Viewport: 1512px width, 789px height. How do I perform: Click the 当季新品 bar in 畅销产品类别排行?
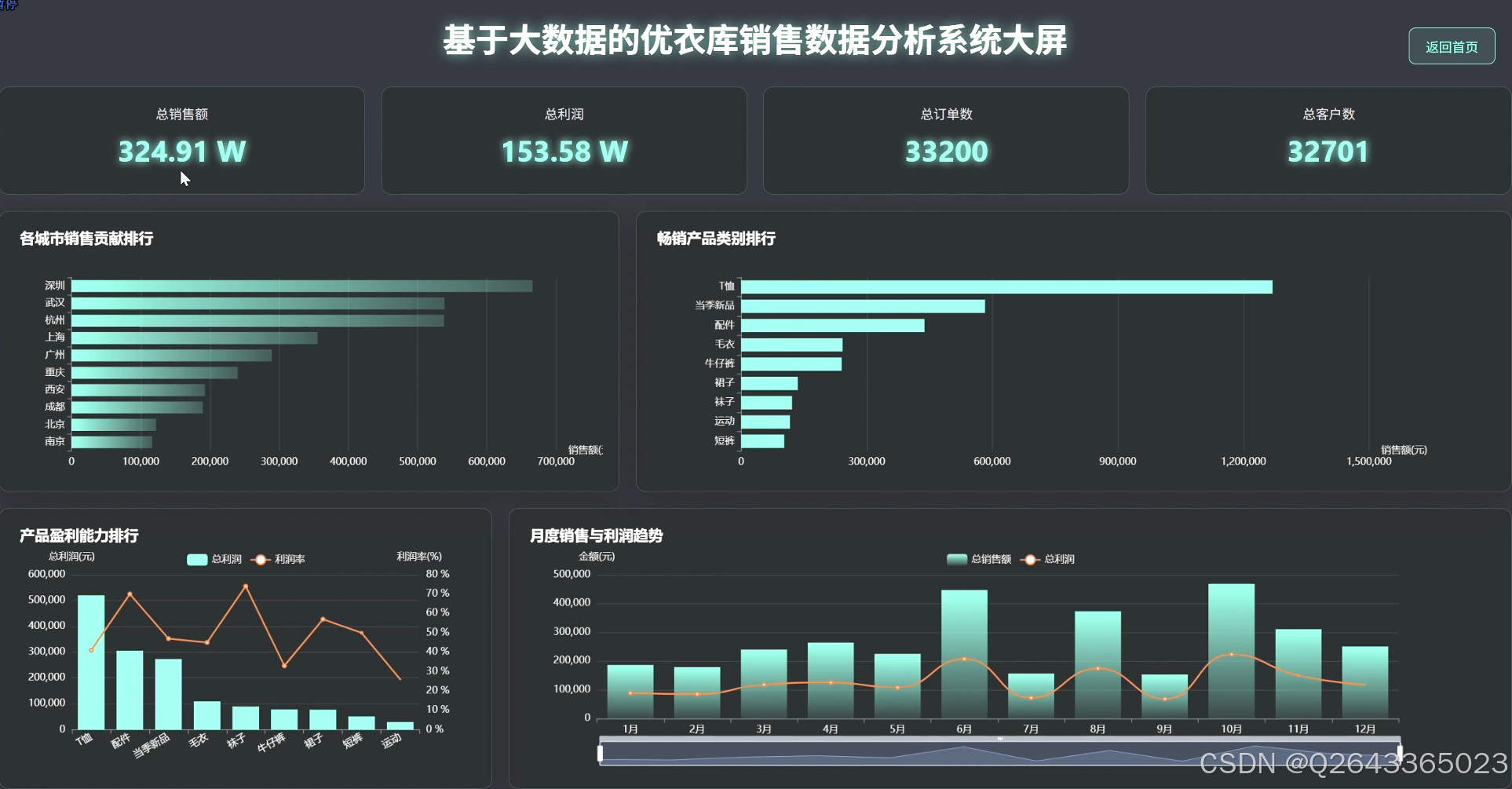(x=863, y=306)
